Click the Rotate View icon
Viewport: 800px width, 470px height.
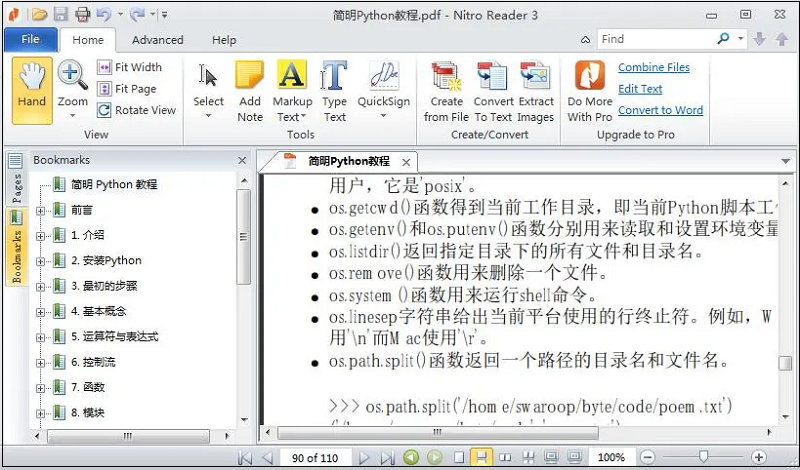pos(104,110)
